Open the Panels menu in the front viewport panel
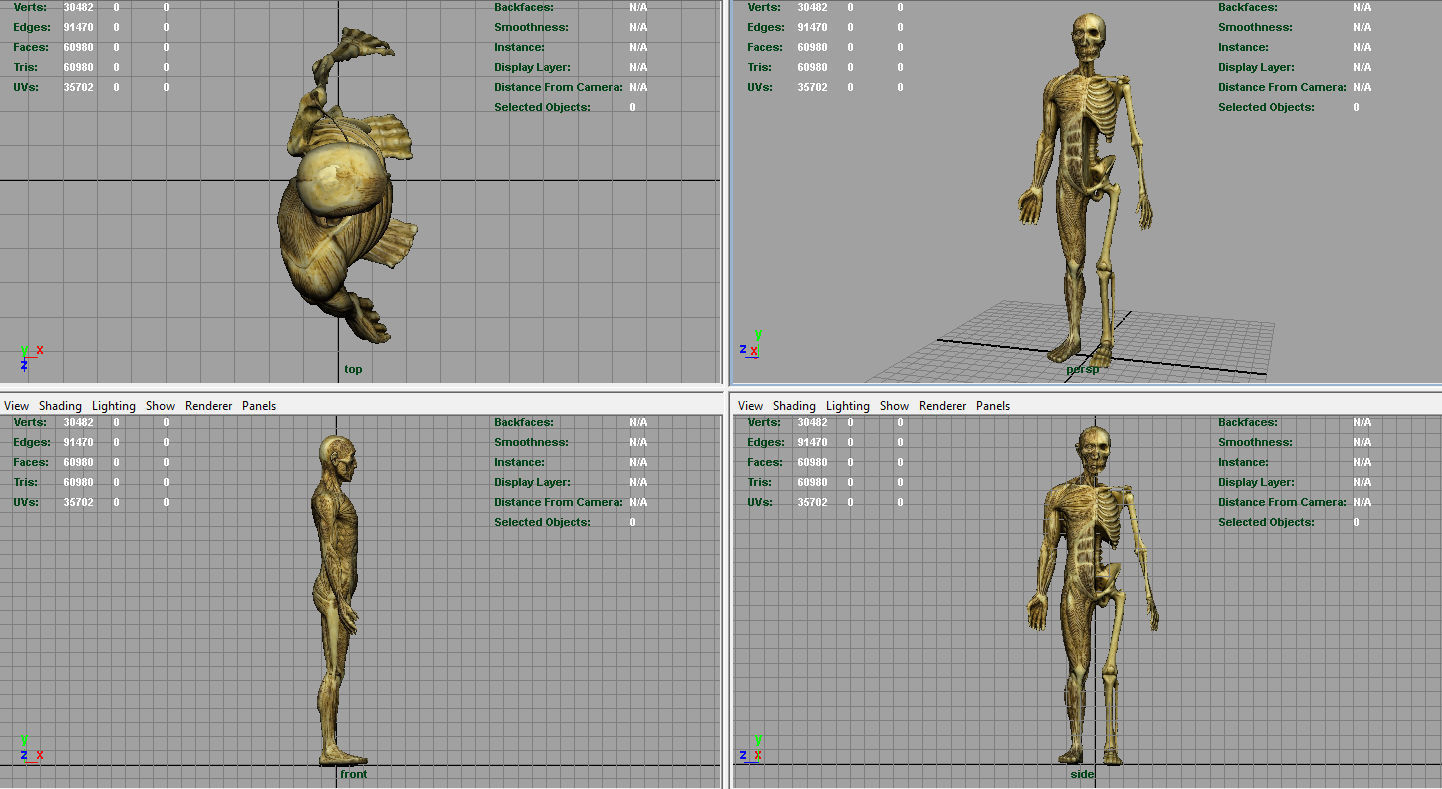 click(259, 406)
